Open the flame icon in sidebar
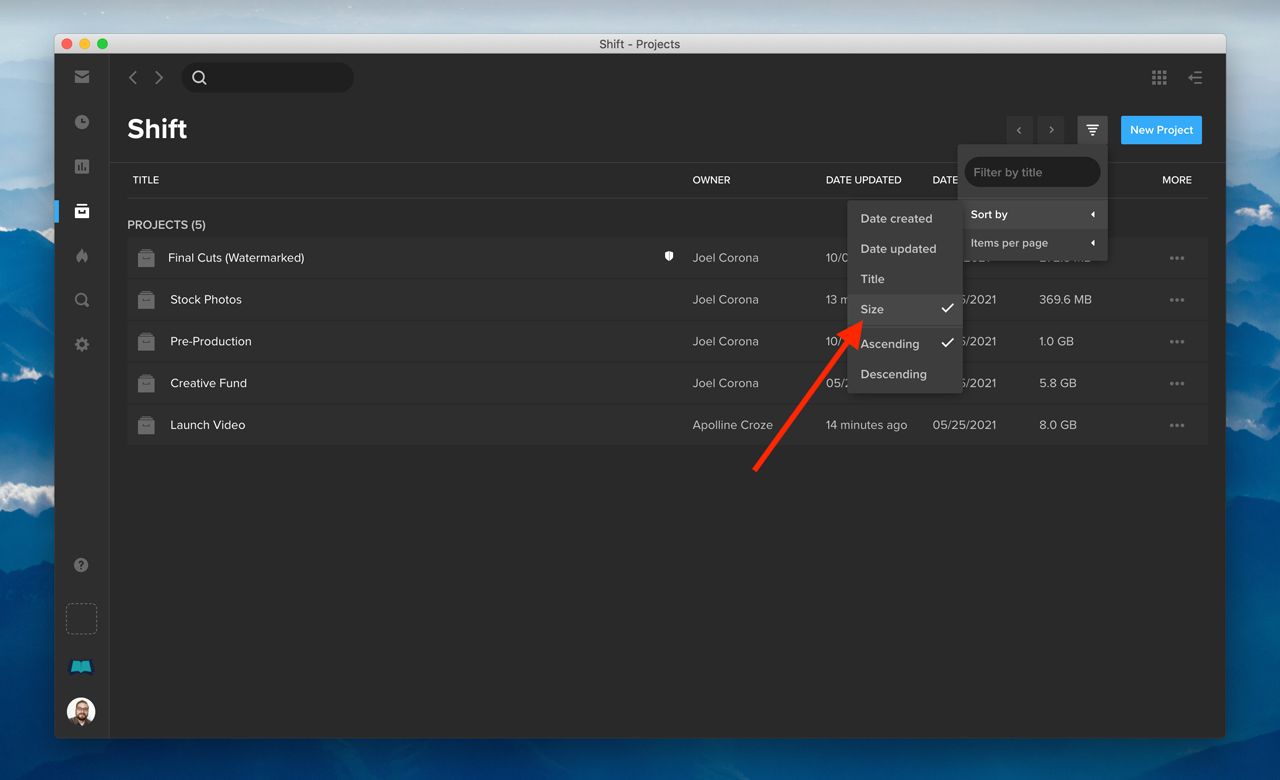Viewport: 1280px width, 780px height. tap(82, 256)
